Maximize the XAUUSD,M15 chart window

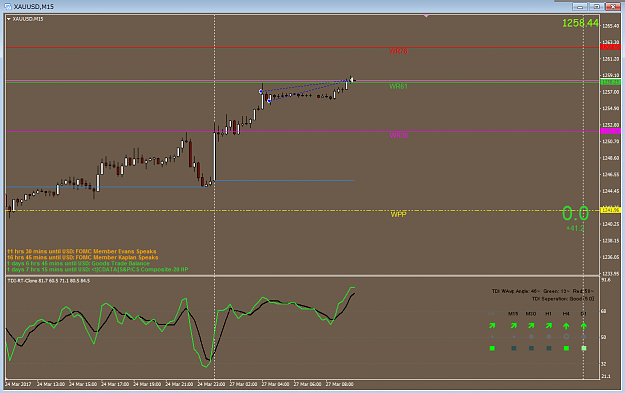597,6
